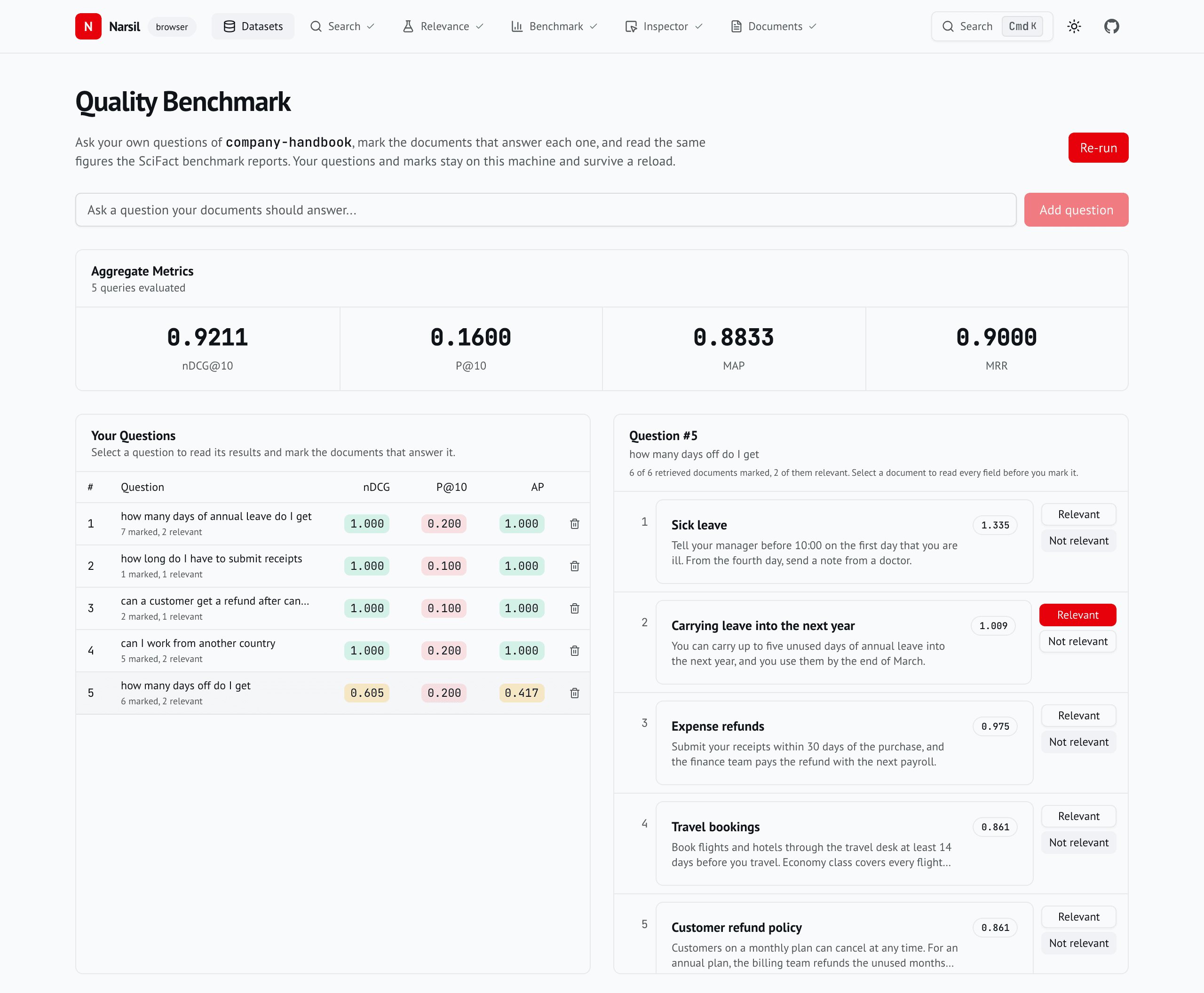The image size is (1204, 993).
Task: Mark Expense refunds as Relevant
Action: 1078,716
